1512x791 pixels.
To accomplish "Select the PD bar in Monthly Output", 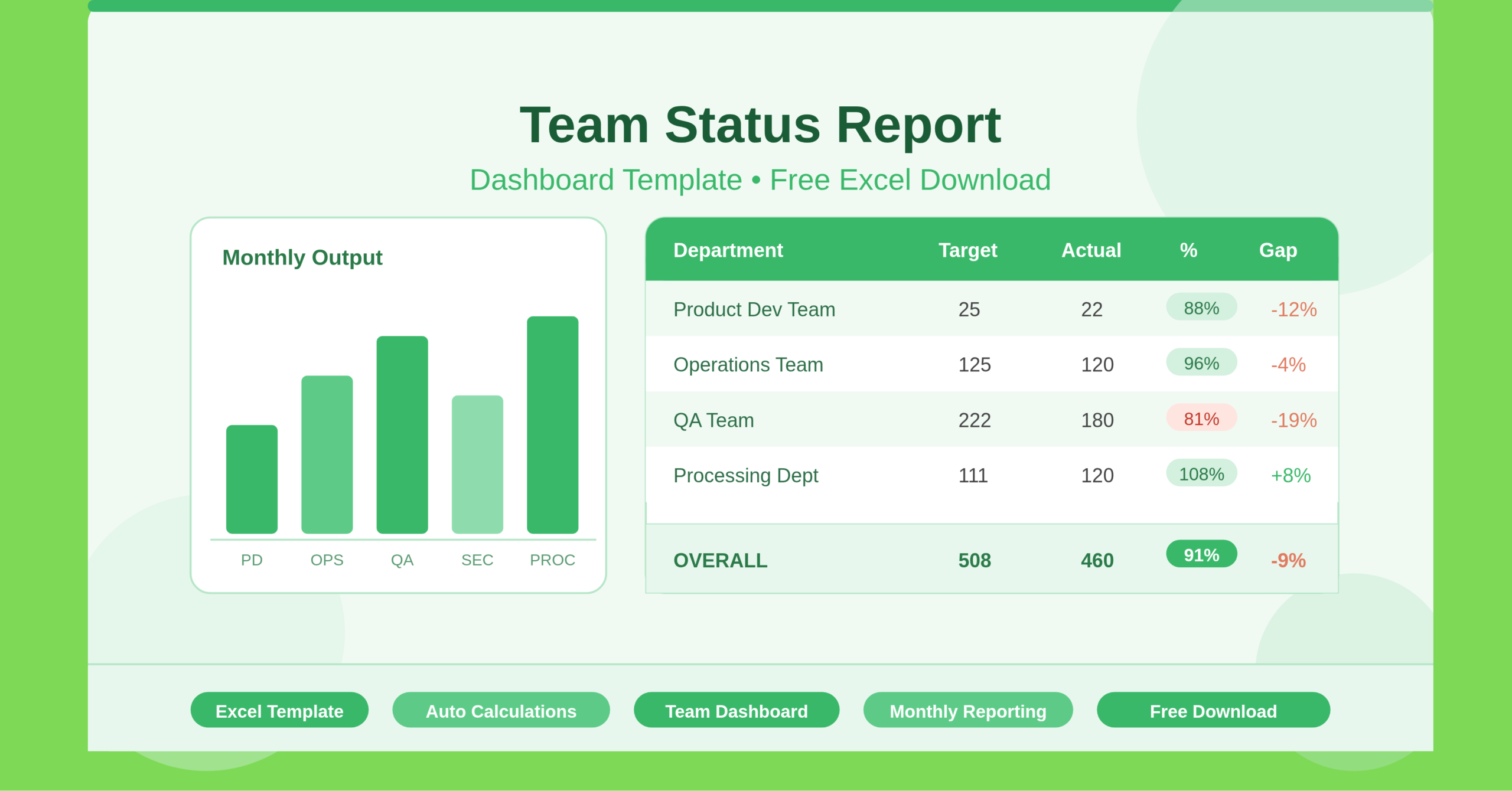I will [252, 478].
